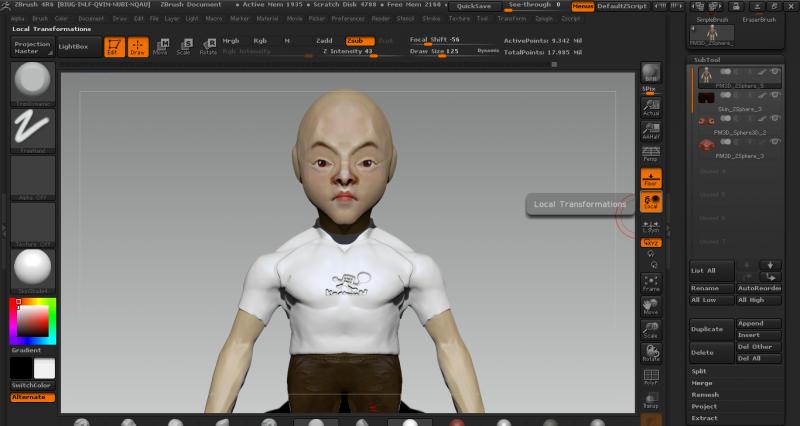The image size is (800, 426).
Task: Expand the Split section
Action: 699,371
